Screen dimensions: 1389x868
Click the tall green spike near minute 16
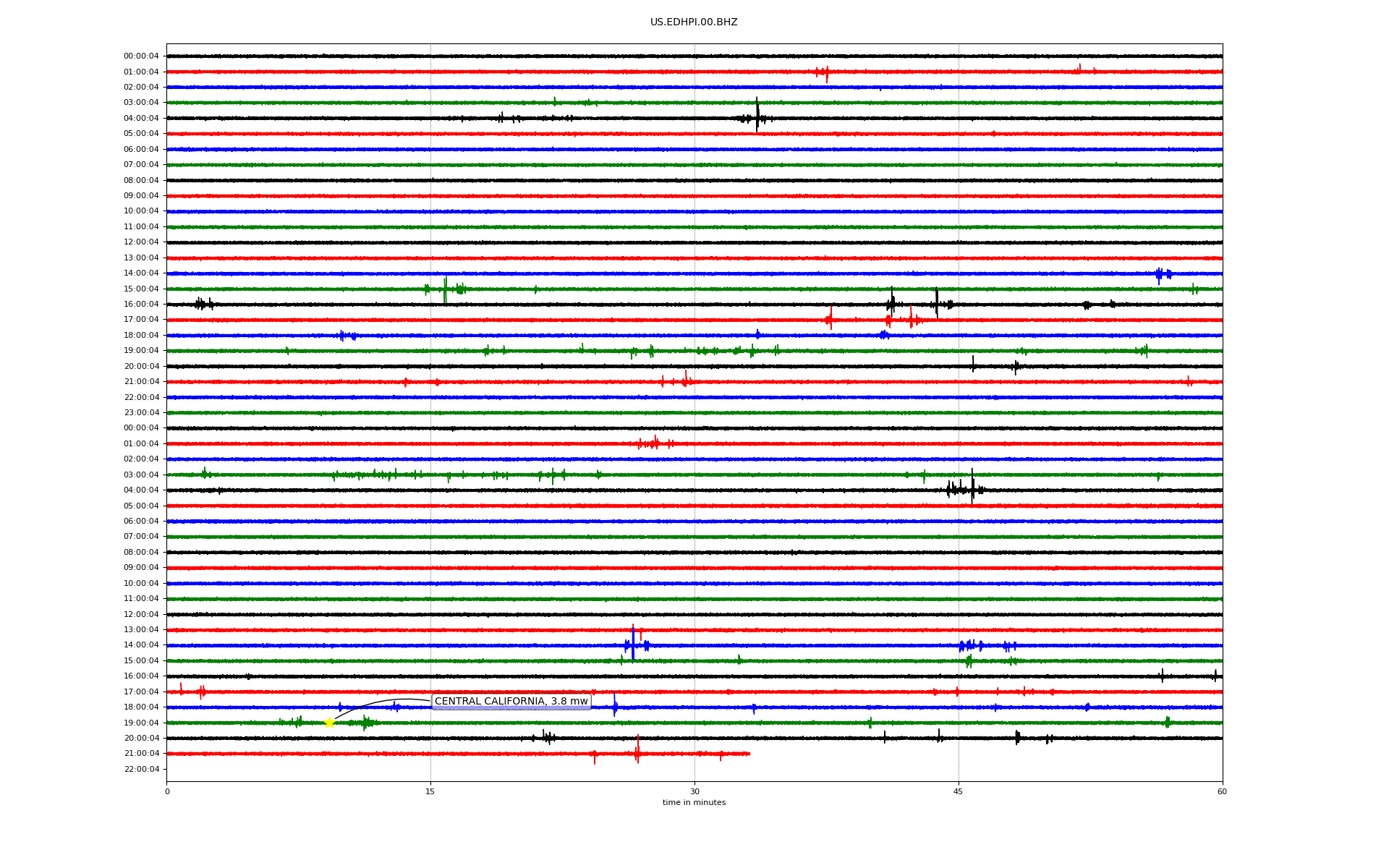[445, 289]
